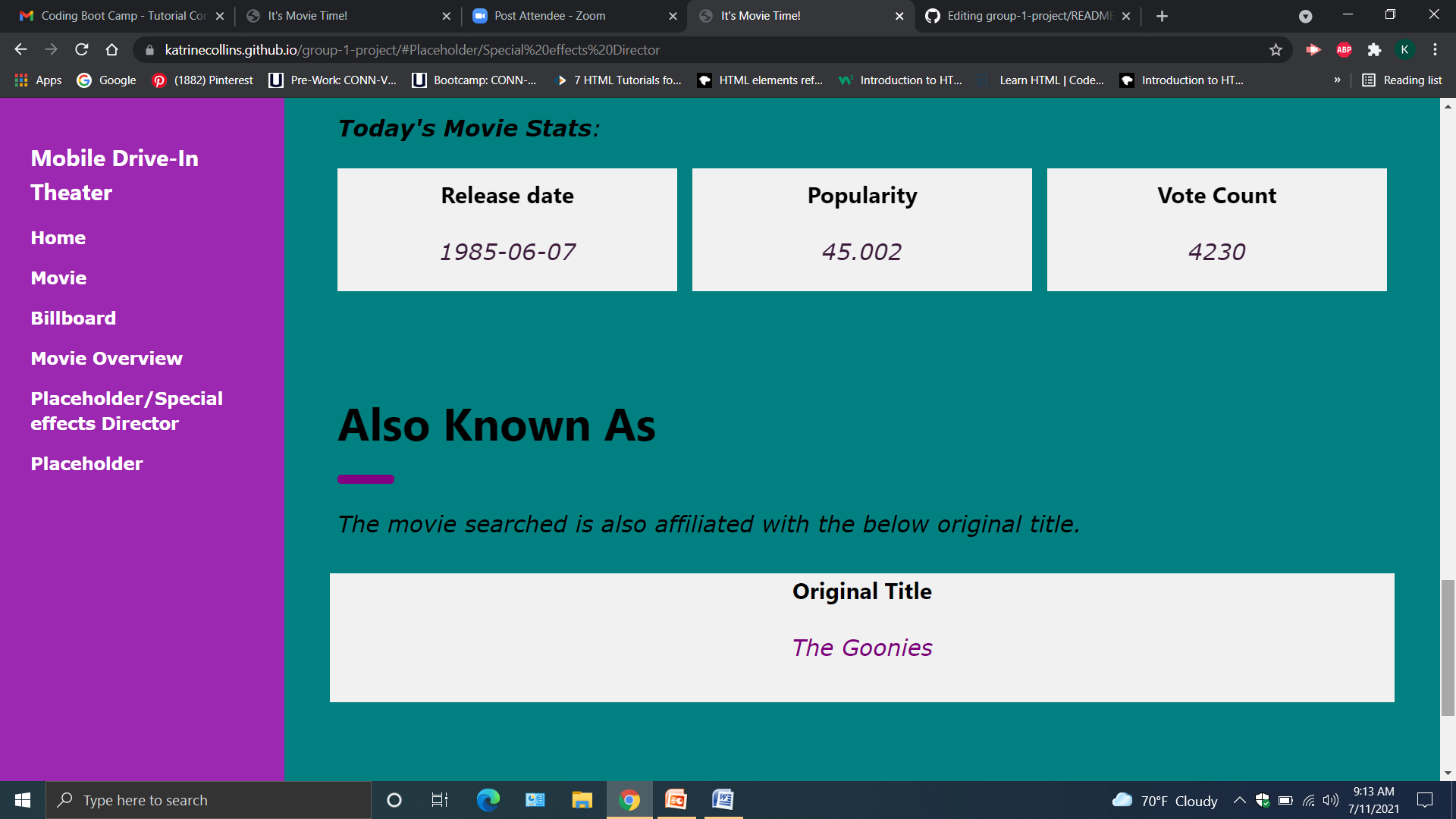The height and width of the screenshot is (819, 1456).
Task: Go to Movie in the sidebar
Action: 59,278
